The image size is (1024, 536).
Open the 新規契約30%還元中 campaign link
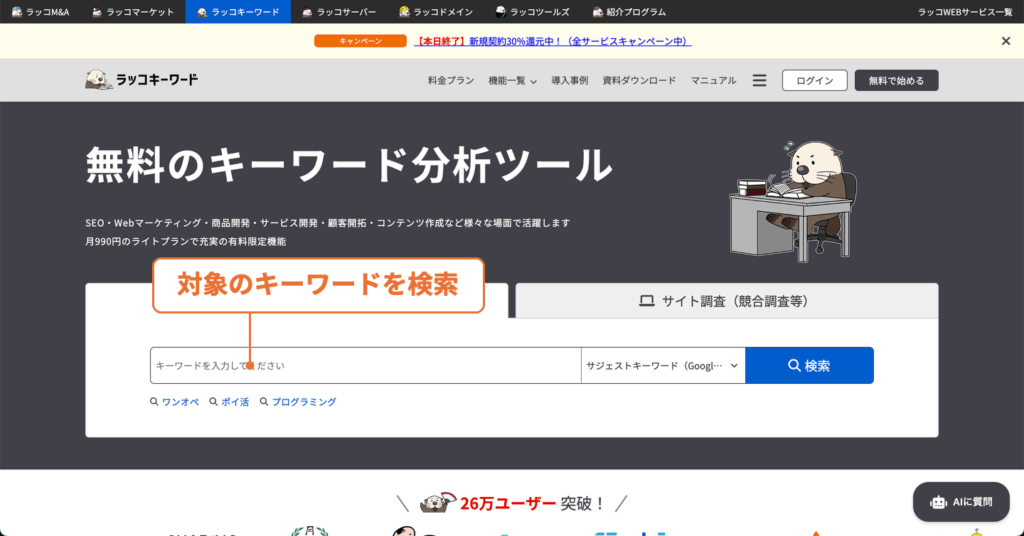[x=552, y=41]
